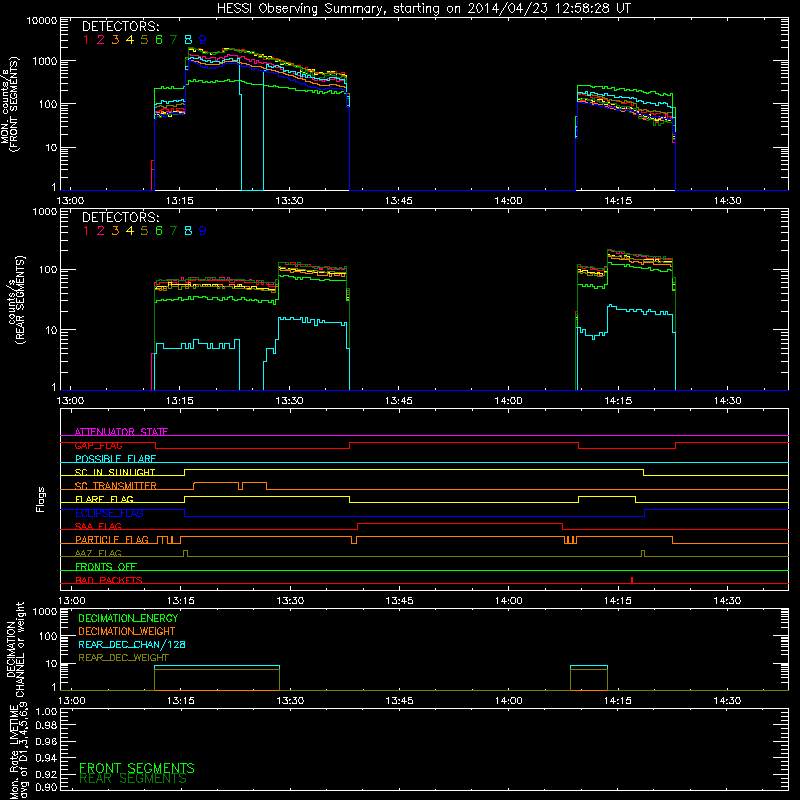800x800 pixels.
Task: Click the 10000 tick label on front segments axis
Action: (41, 21)
